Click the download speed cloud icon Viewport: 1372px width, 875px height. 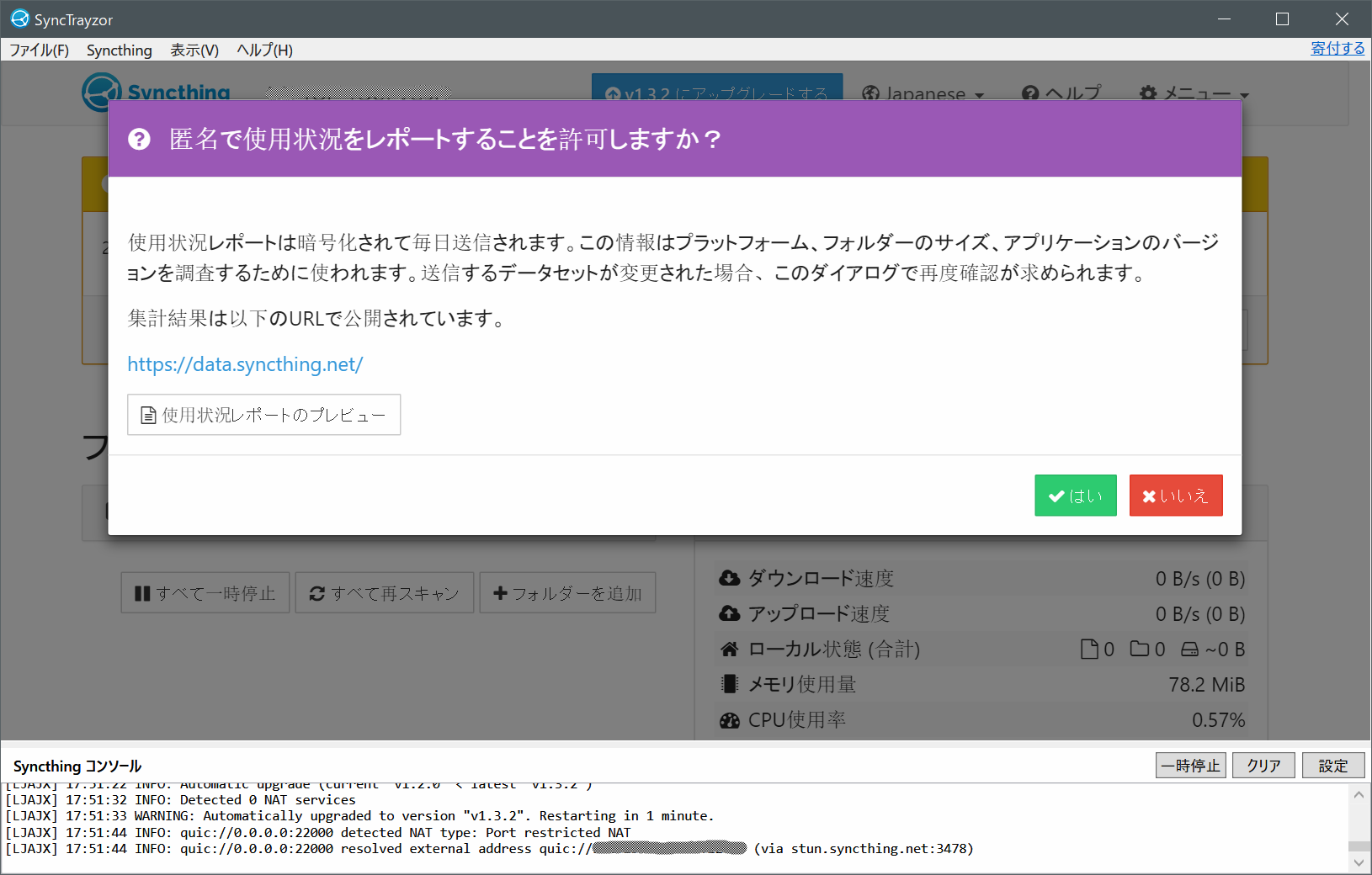[x=729, y=578]
